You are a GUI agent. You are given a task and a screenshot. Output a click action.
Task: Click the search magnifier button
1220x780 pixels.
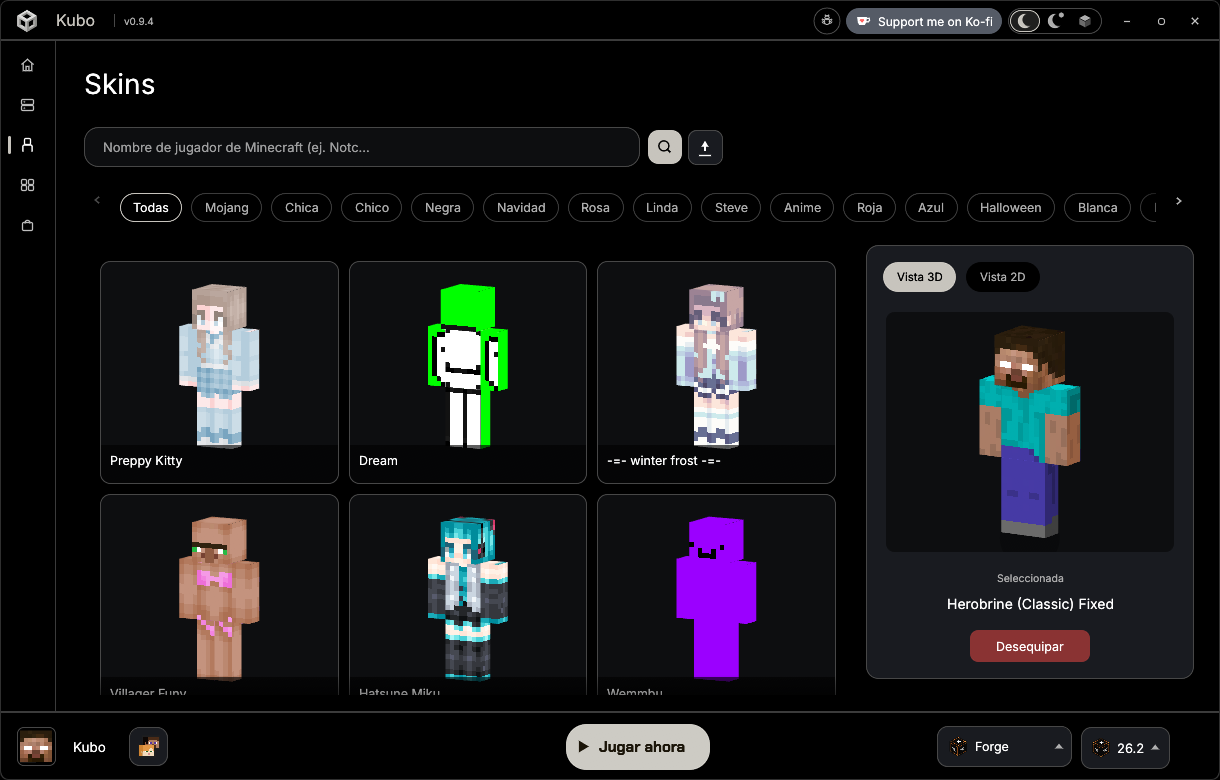[665, 147]
